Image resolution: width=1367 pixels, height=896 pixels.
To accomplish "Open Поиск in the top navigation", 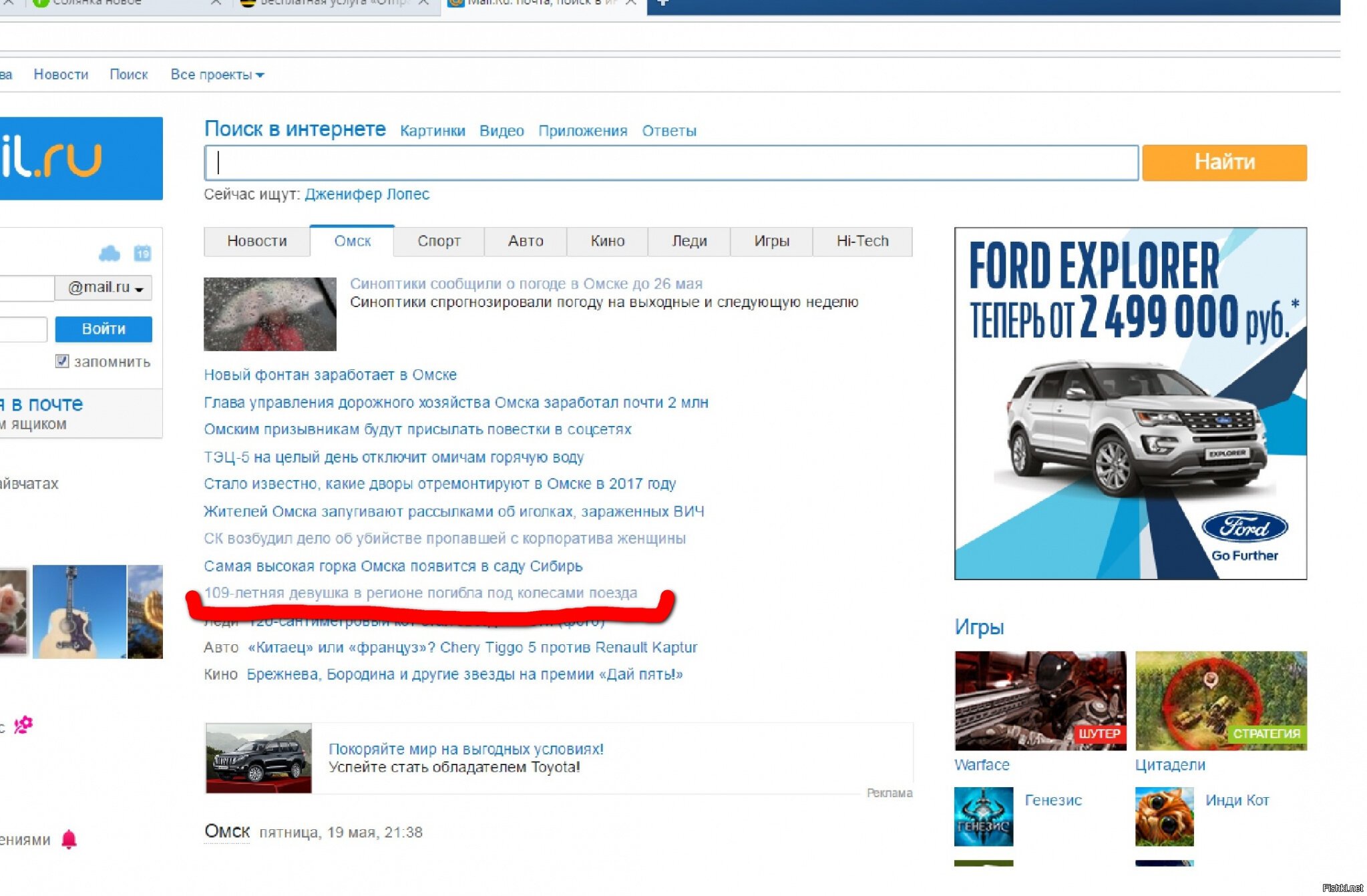I will (x=129, y=75).
